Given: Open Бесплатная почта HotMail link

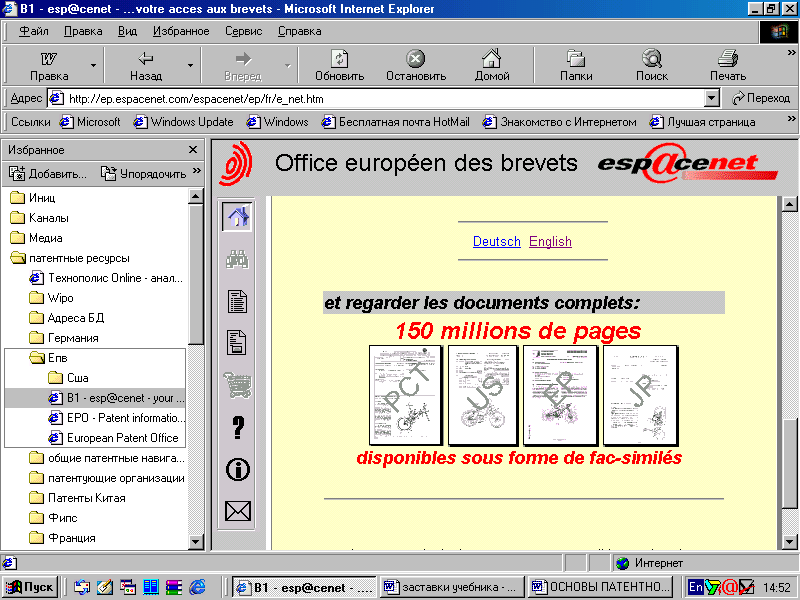Looking at the screenshot, I should point(395,122).
